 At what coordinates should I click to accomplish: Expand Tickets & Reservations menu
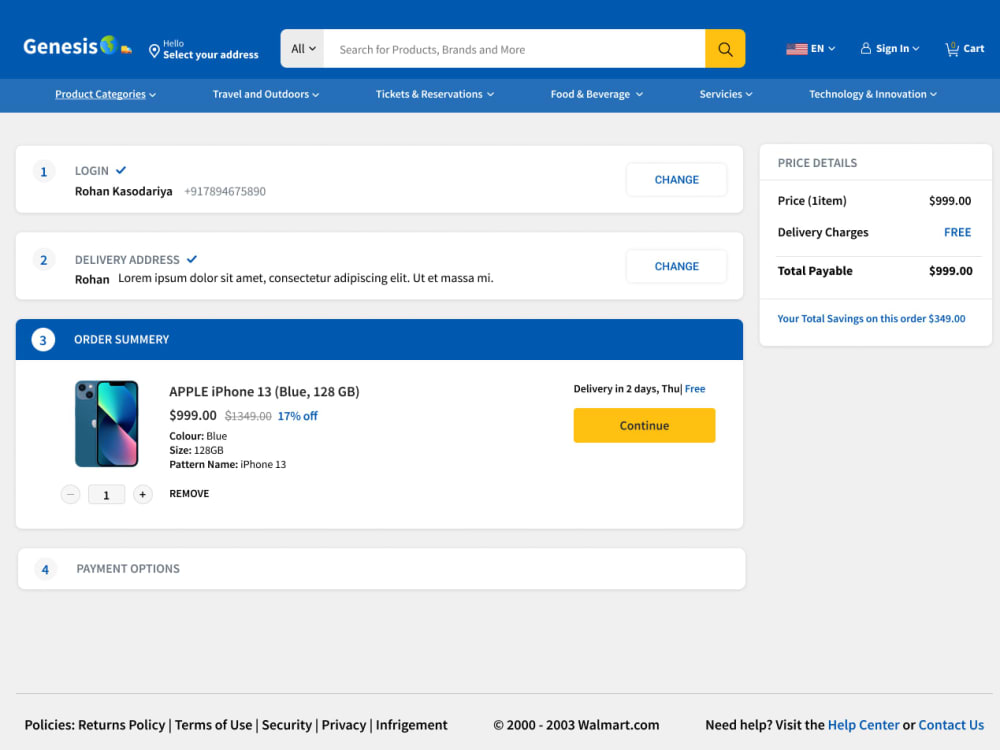pos(435,94)
